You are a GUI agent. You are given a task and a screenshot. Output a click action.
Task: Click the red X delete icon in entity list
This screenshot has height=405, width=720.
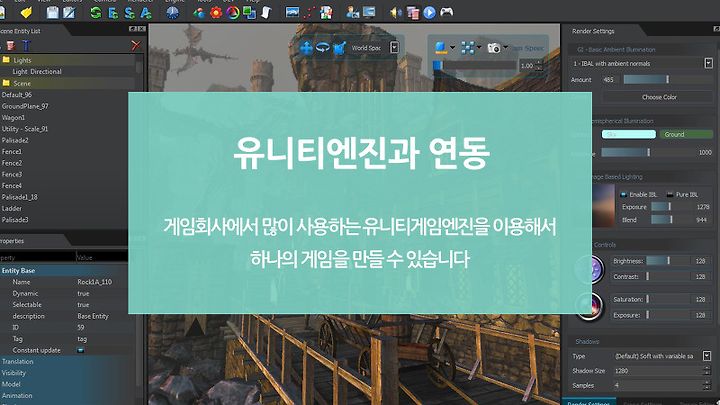(x=135, y=45)
